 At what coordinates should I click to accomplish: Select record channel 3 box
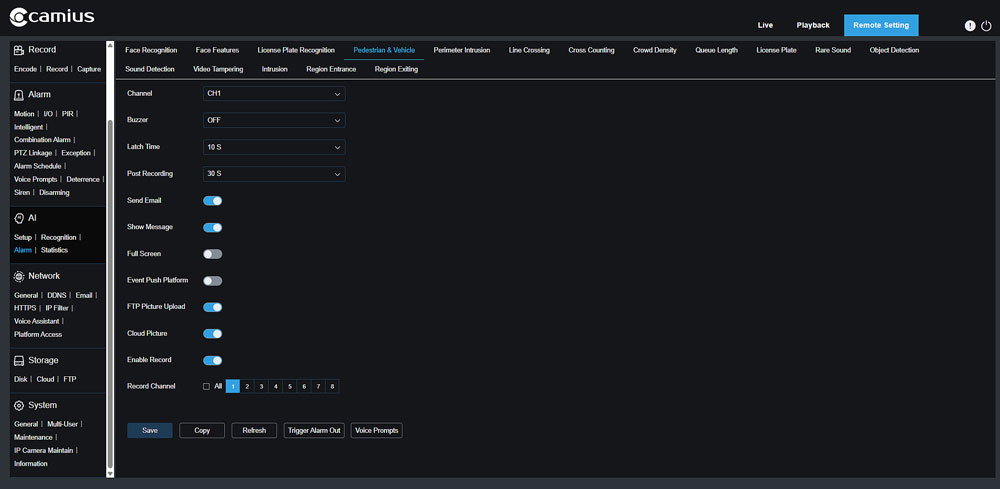pyautogui.click(x=261, y=386)
